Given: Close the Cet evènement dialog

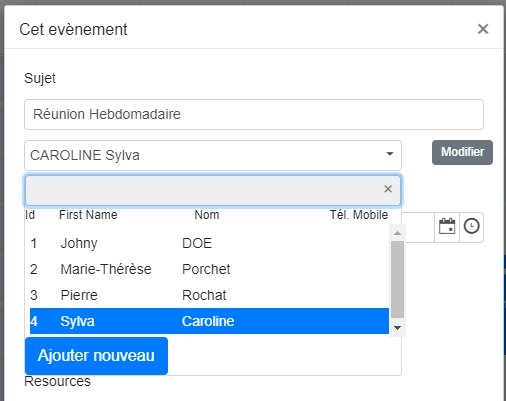Looking at the screenshot, I should click(x=483, y=29).
